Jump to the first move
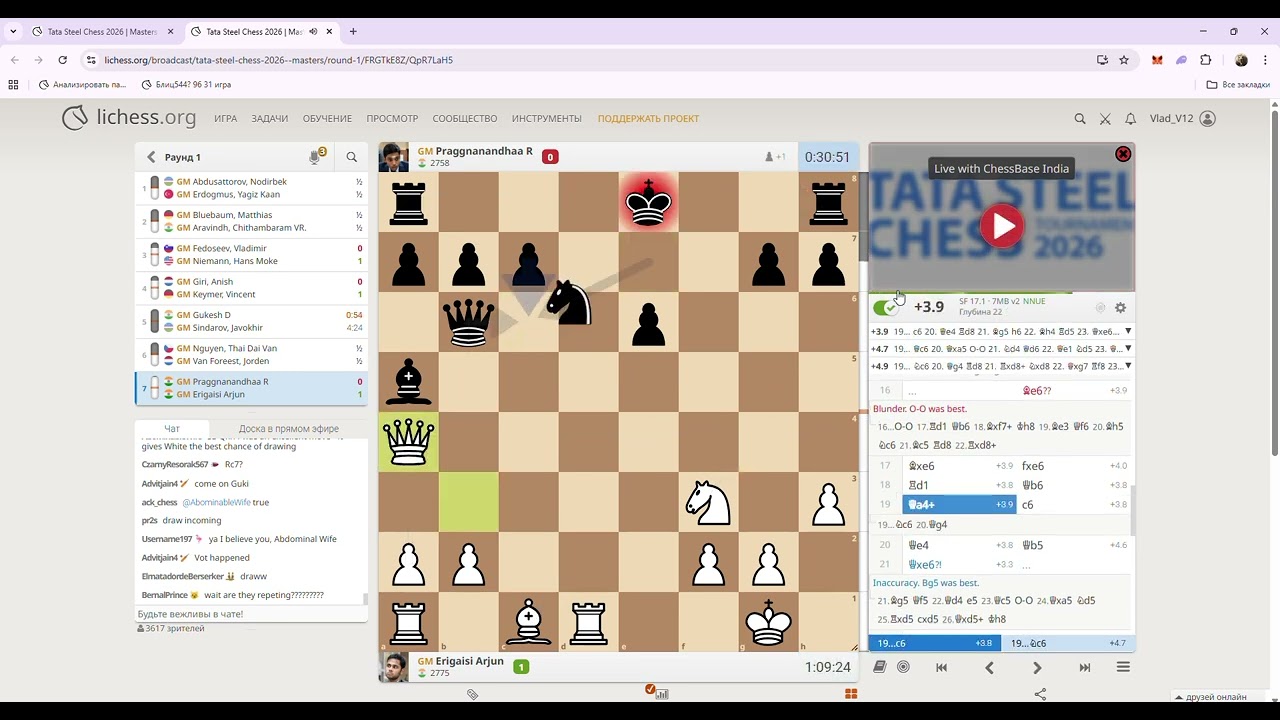This screenshot has height=720, width=1280. pyautogui.click(x=941, y=667)
